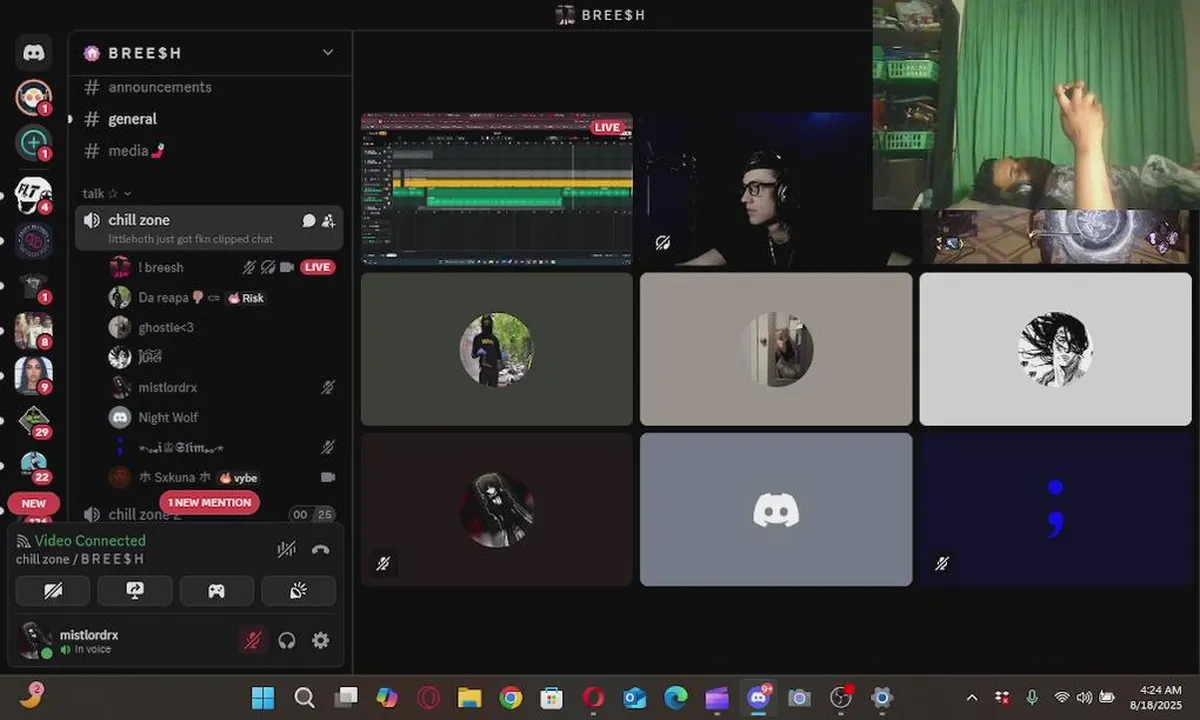Open the soundboard button

tap(298, 591)
